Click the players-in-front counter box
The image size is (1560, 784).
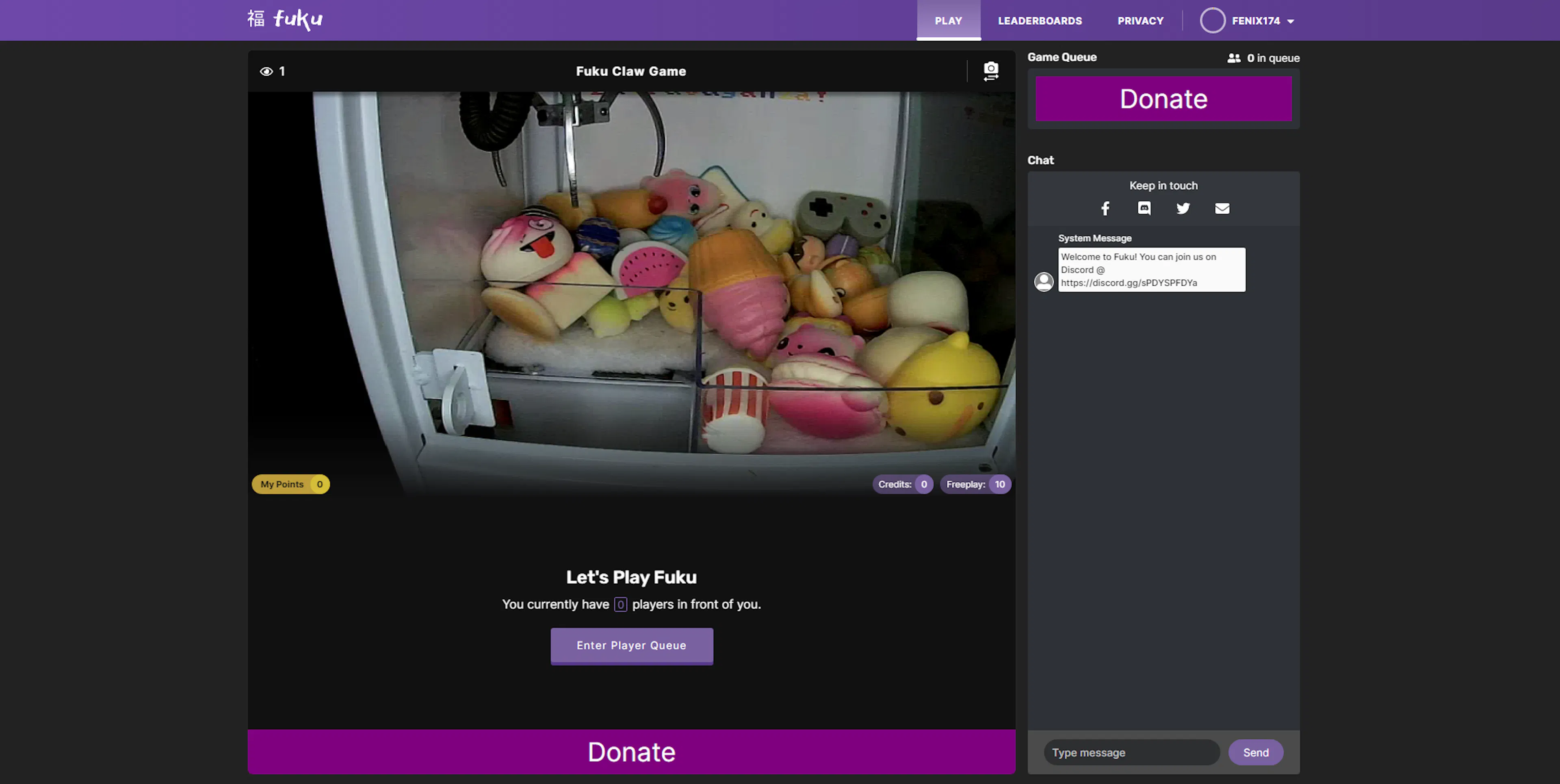[x=620, y=604]
